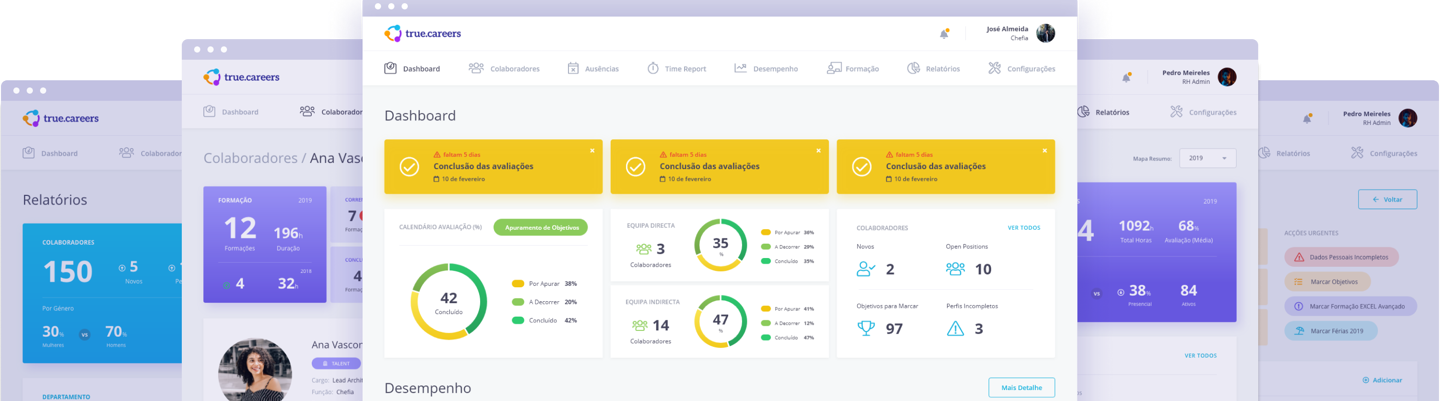Open Configurações tab in front window
The height and width of the screenshot is (401, 1440).
(1021, 69)
